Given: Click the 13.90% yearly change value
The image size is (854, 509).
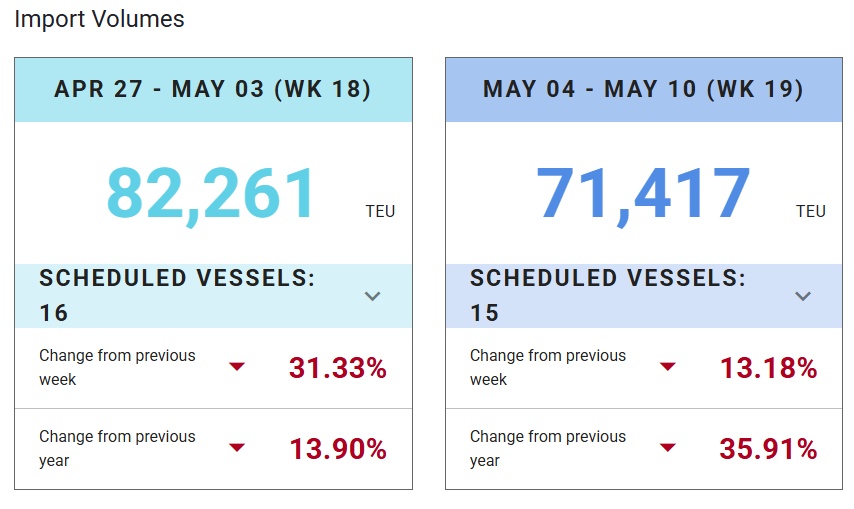Looking at the screenshot, I should point(338,449).
